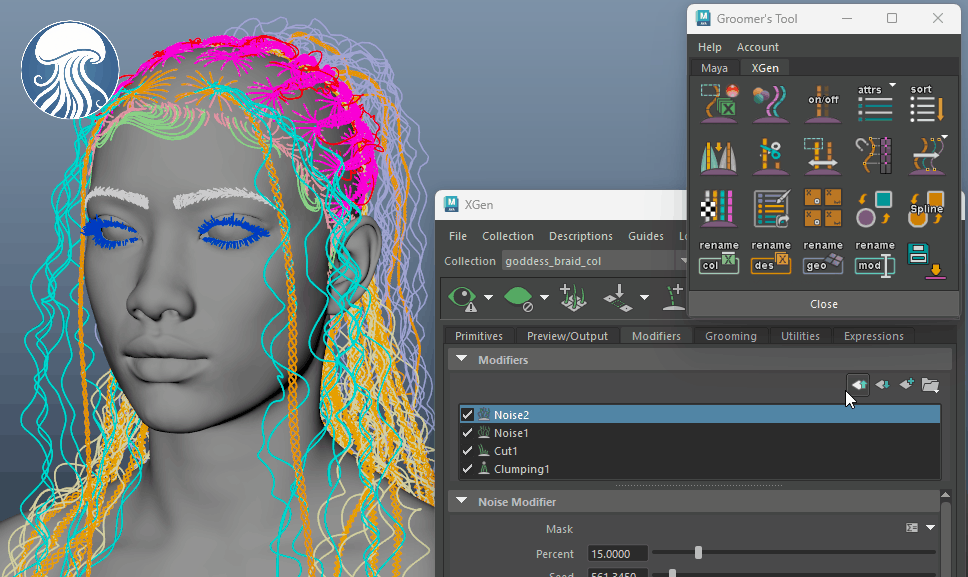Image resolution: width=968 pixels, height=577 pixels.
Task: Open the eye preview icon's dropdown arrow
Action: pos(488,297)
